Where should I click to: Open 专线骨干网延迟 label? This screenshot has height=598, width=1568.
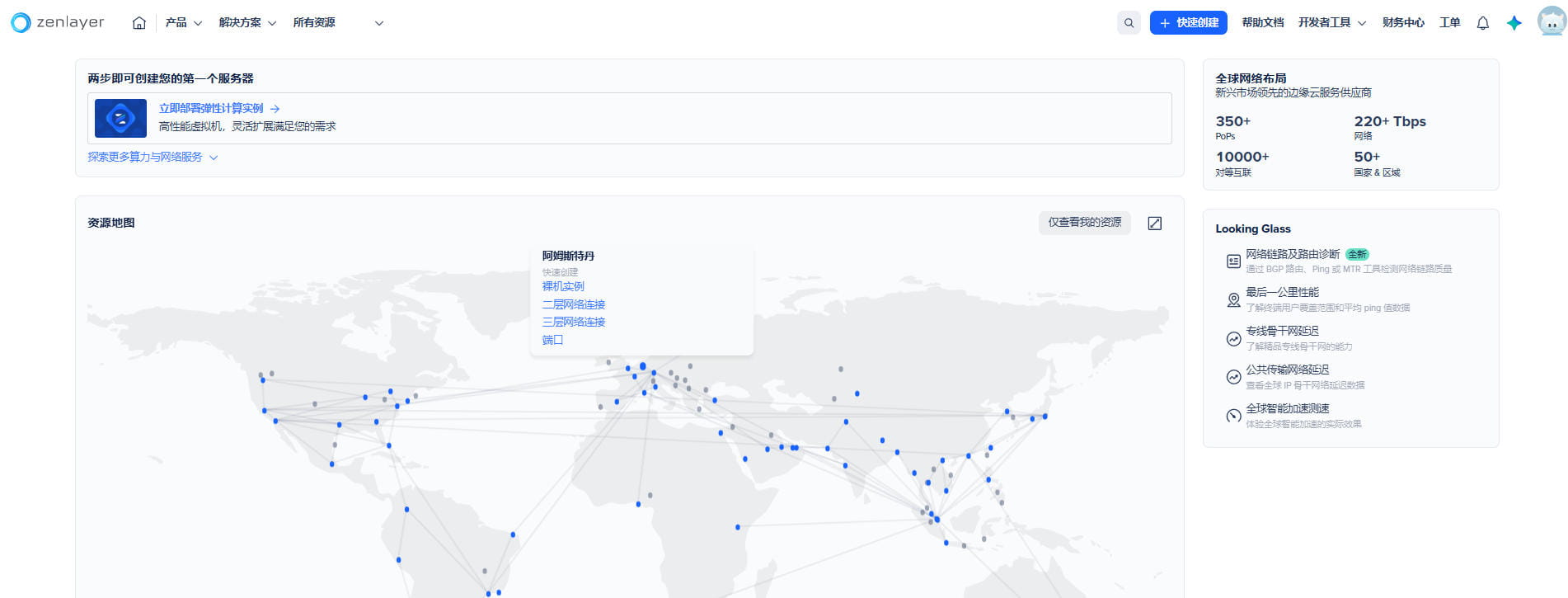pyautogui.click(x=1283, y=331)
